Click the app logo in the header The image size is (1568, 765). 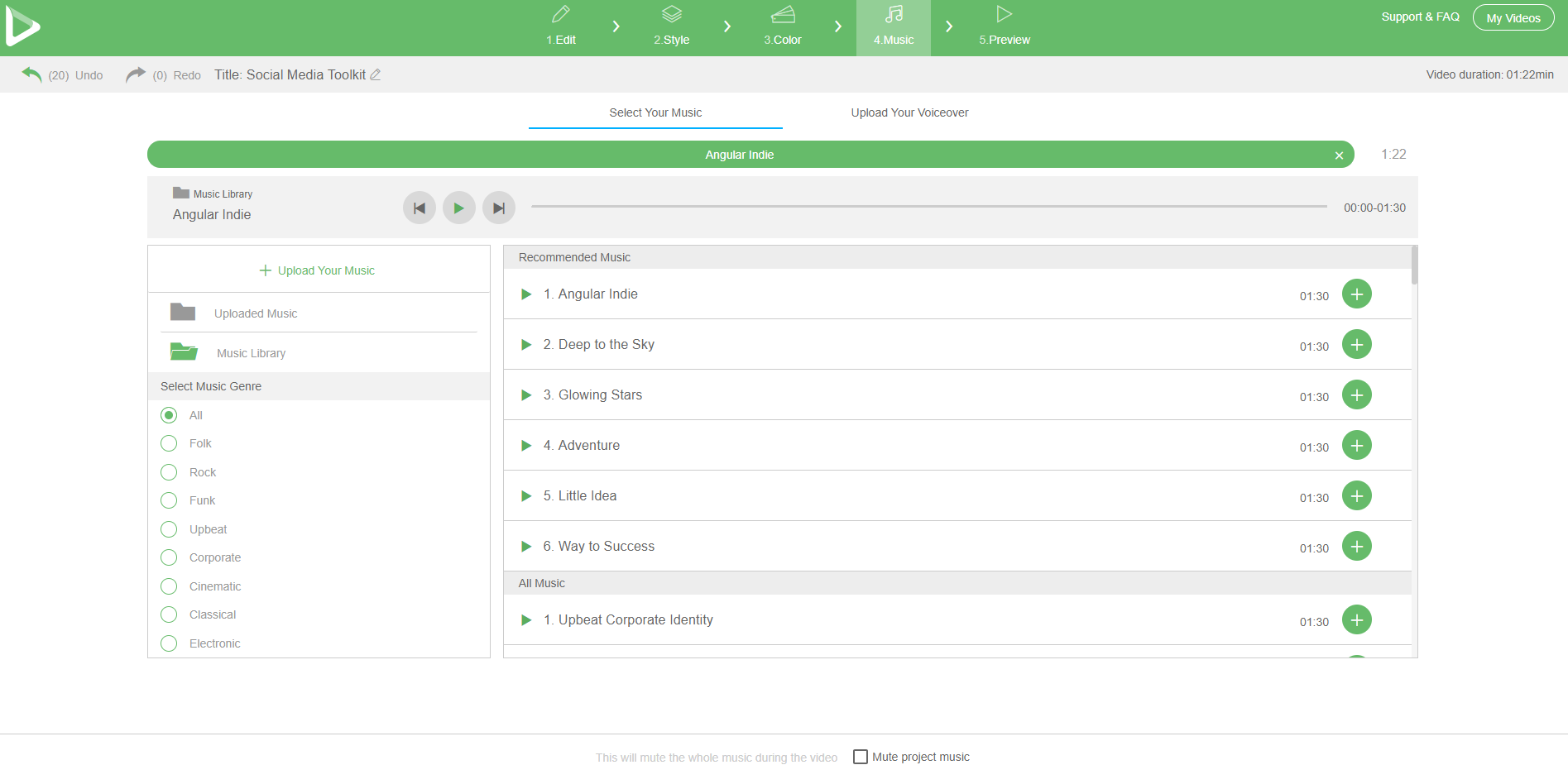coord(22,26)
